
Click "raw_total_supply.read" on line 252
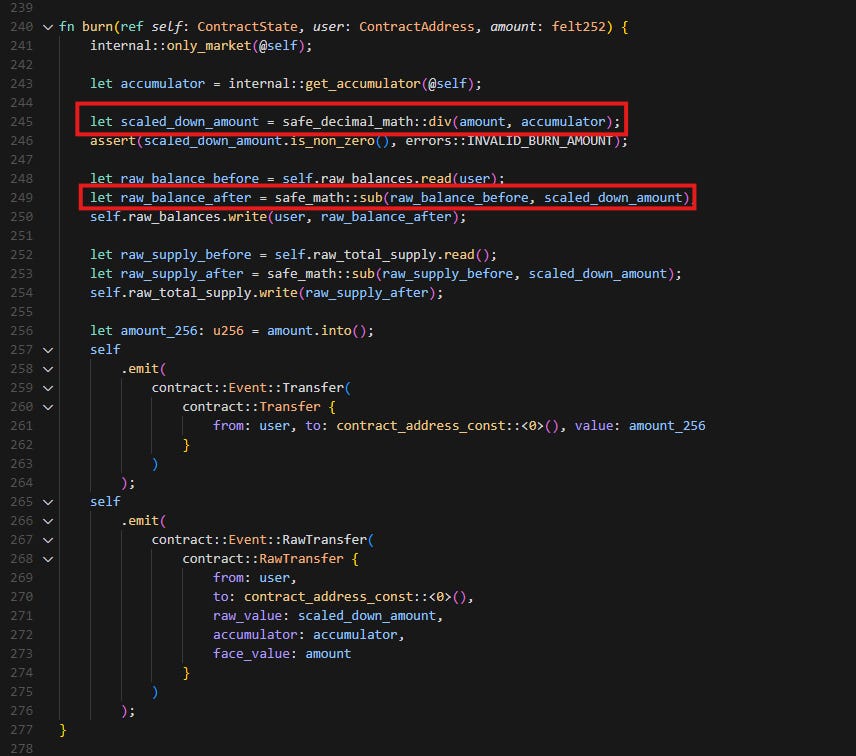394,255
